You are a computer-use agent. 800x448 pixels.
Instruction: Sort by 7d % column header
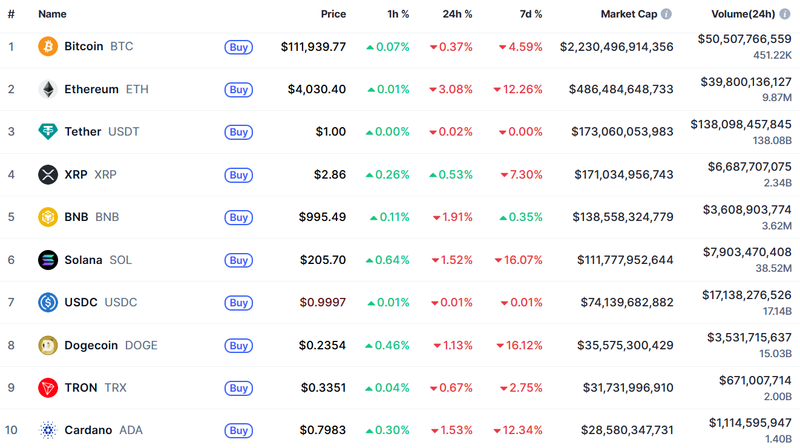pos(526,15)
